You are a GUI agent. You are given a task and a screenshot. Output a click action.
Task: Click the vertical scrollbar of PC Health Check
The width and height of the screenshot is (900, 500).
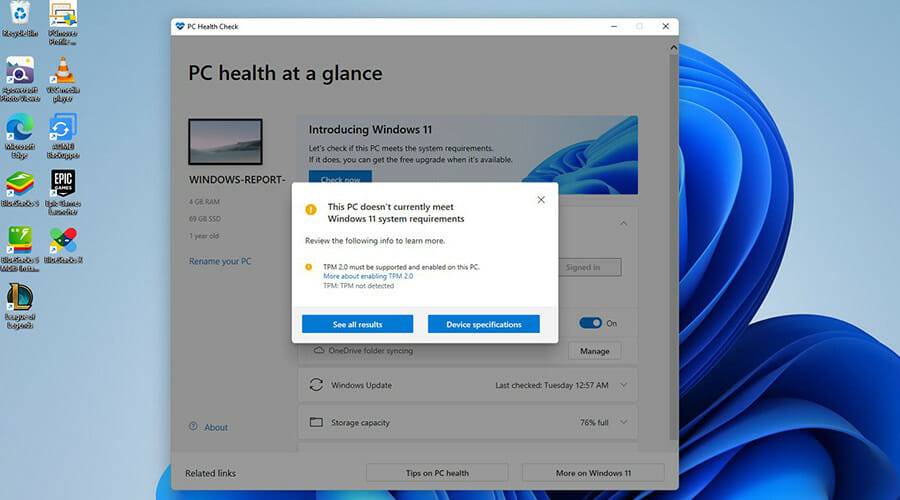(673, 247)
